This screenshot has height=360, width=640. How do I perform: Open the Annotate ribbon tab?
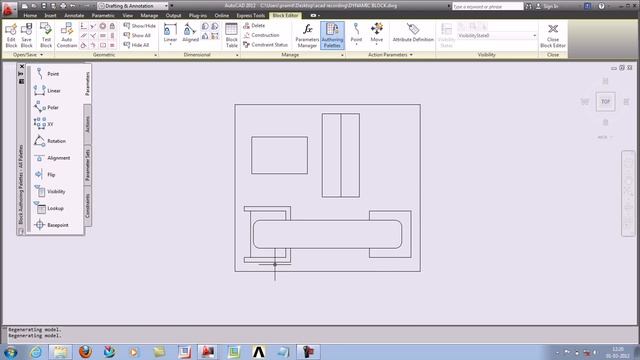(74, 16)
